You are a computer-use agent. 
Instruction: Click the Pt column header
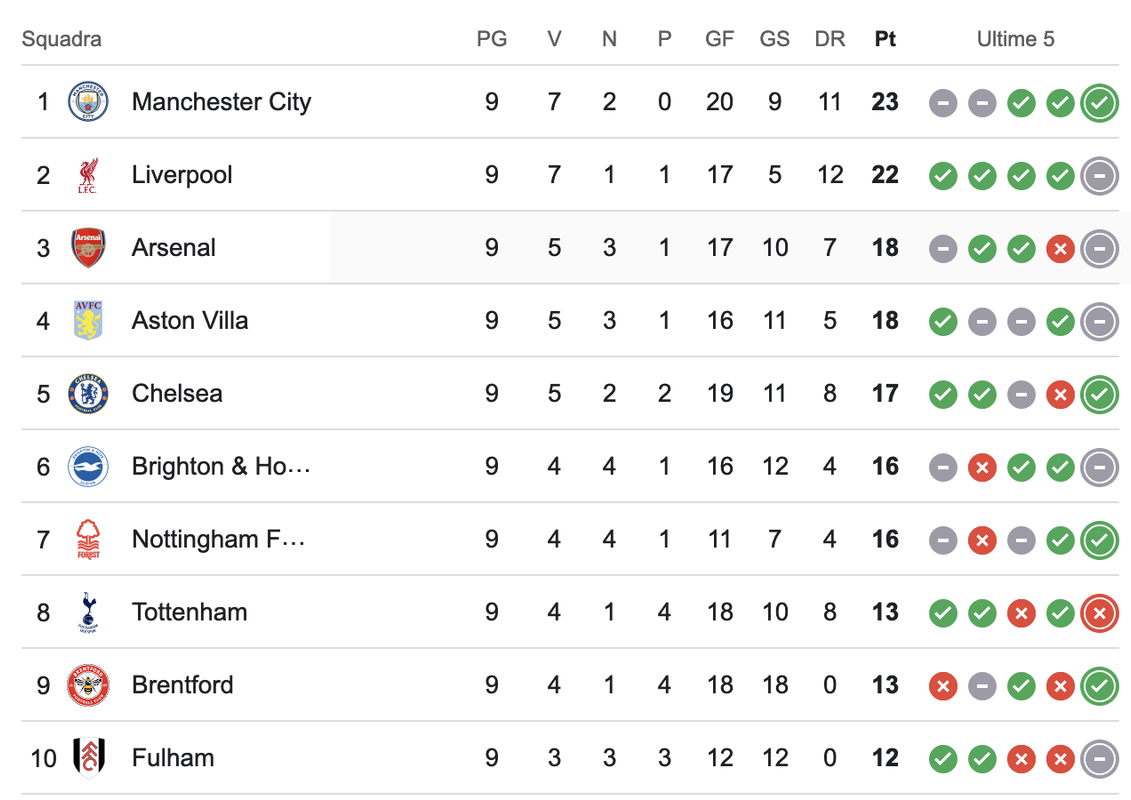click(885, 39)
